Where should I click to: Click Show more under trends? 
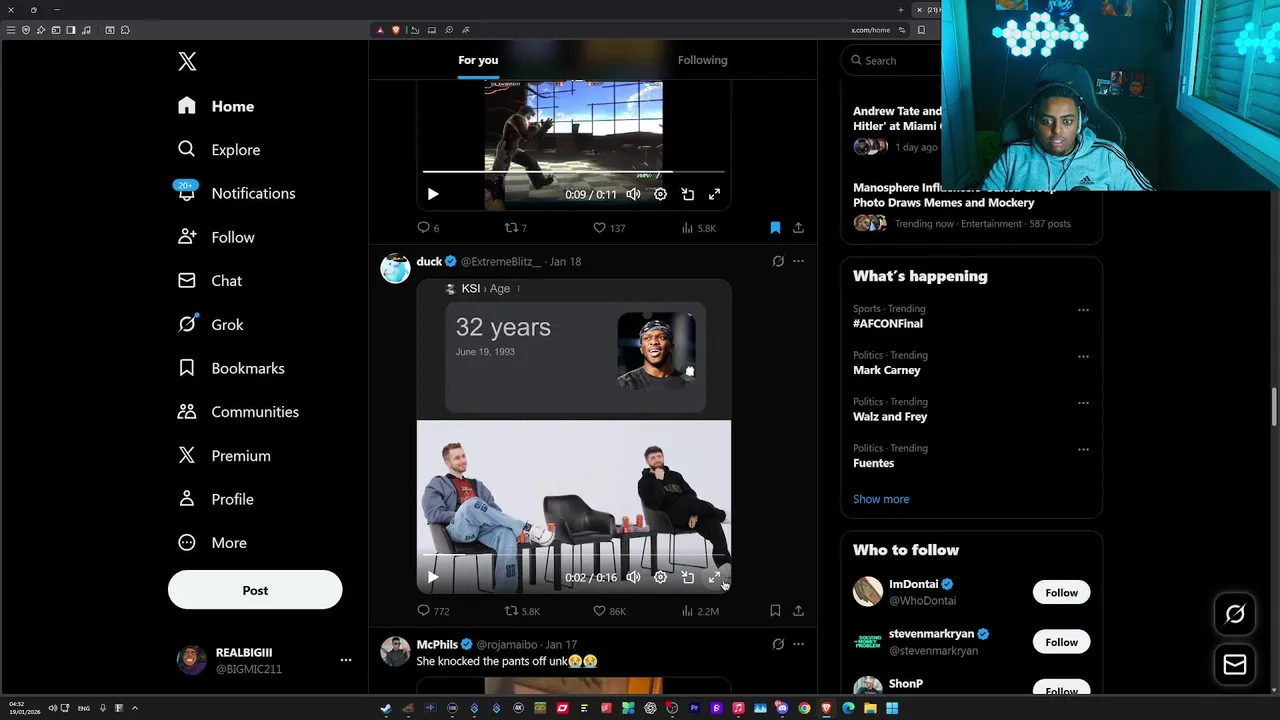(x=881, y=499)
